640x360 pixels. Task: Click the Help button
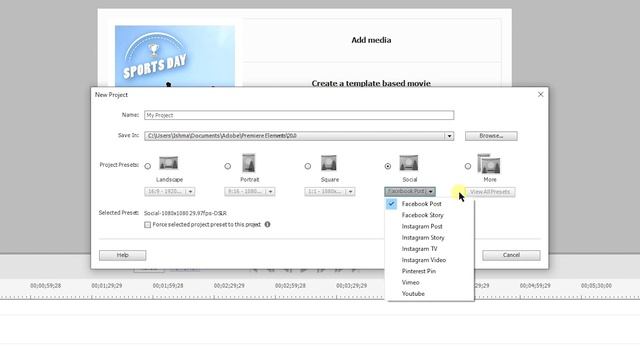click(122, 255)
